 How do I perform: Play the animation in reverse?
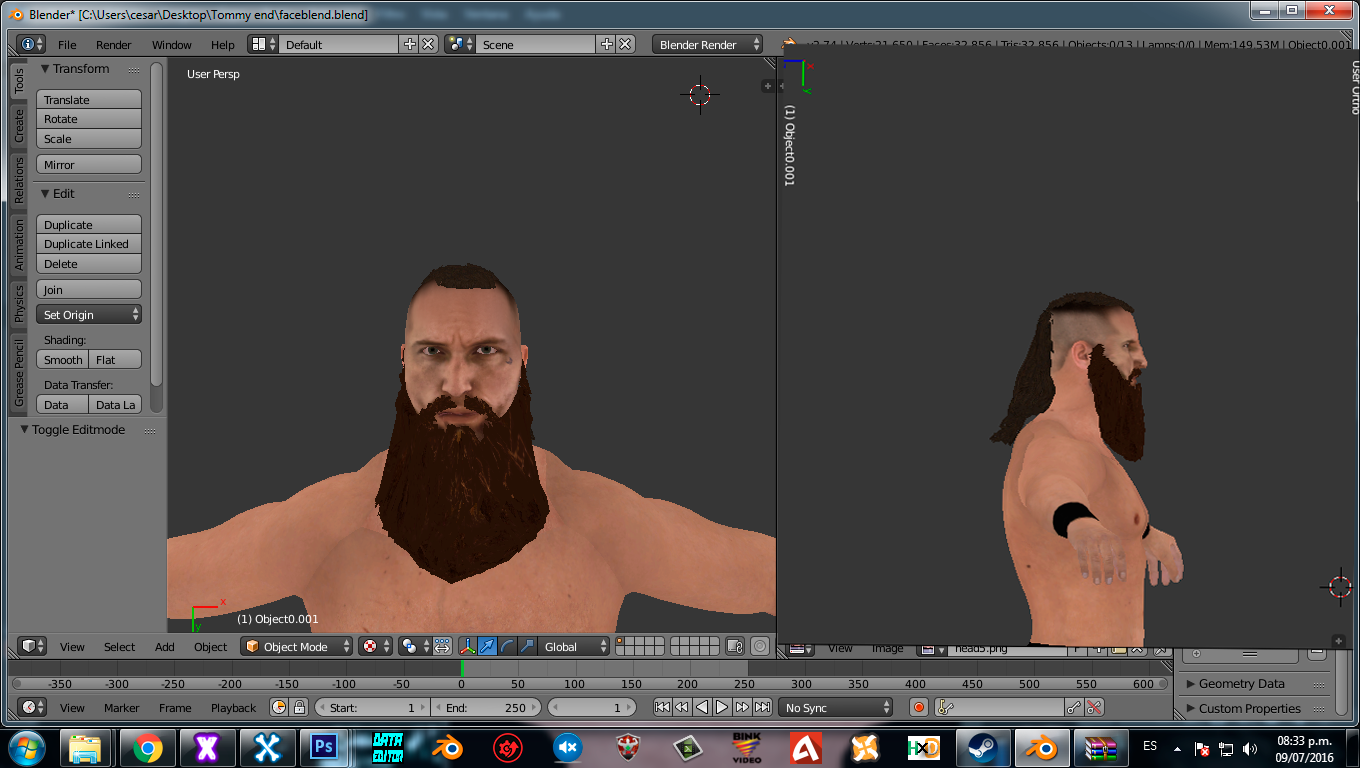[702, 707]
